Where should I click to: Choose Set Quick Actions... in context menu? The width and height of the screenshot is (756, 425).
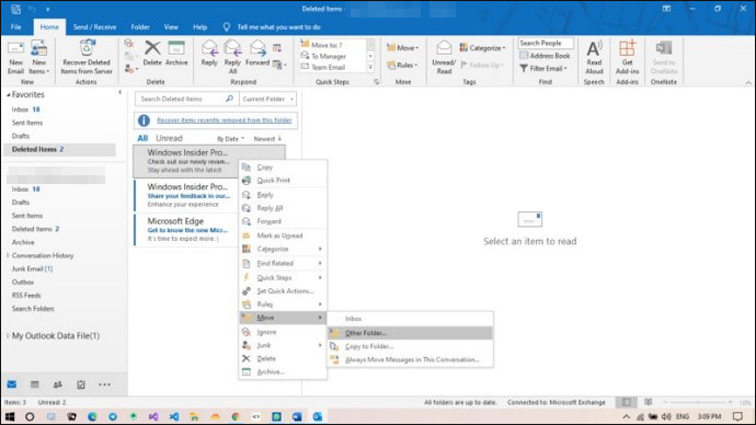pos(283,291)
